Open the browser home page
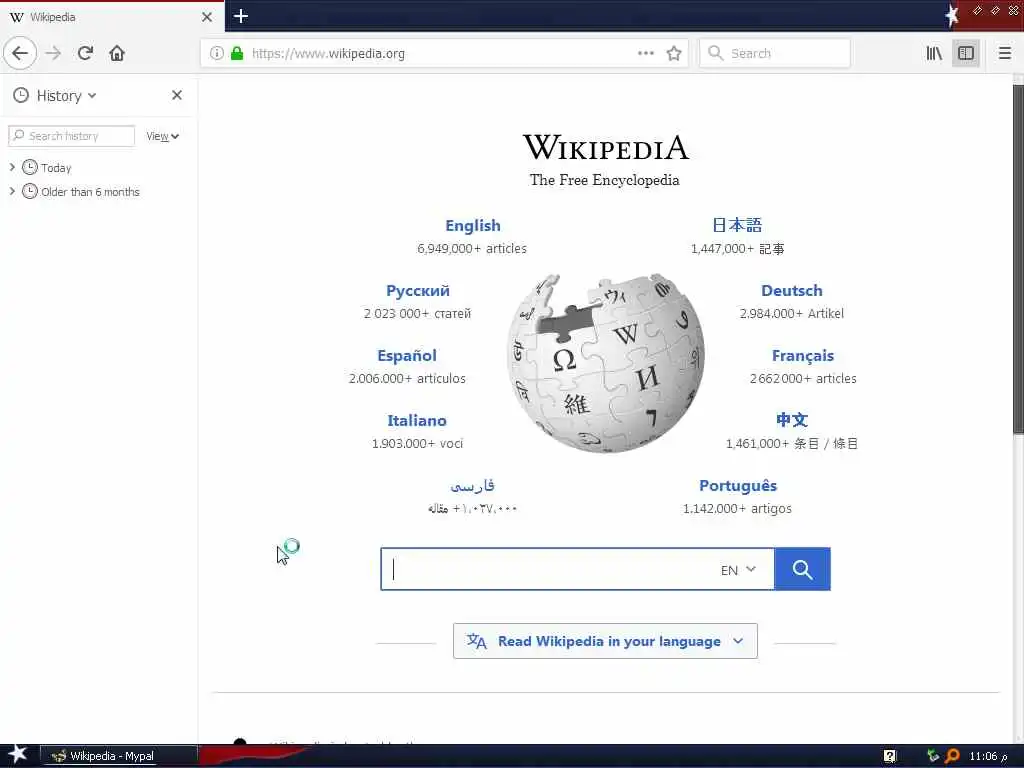 (117, 53)
